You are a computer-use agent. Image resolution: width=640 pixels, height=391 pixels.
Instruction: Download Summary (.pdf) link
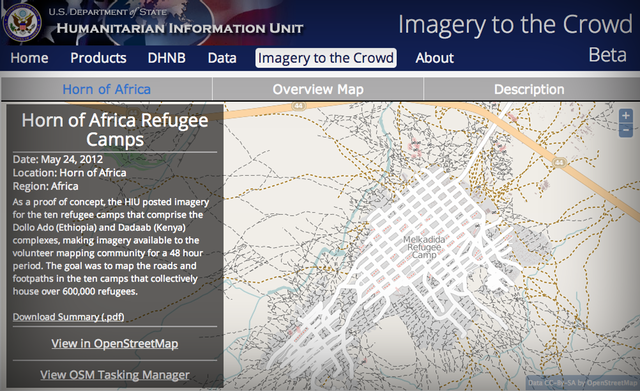pos(69,317)
